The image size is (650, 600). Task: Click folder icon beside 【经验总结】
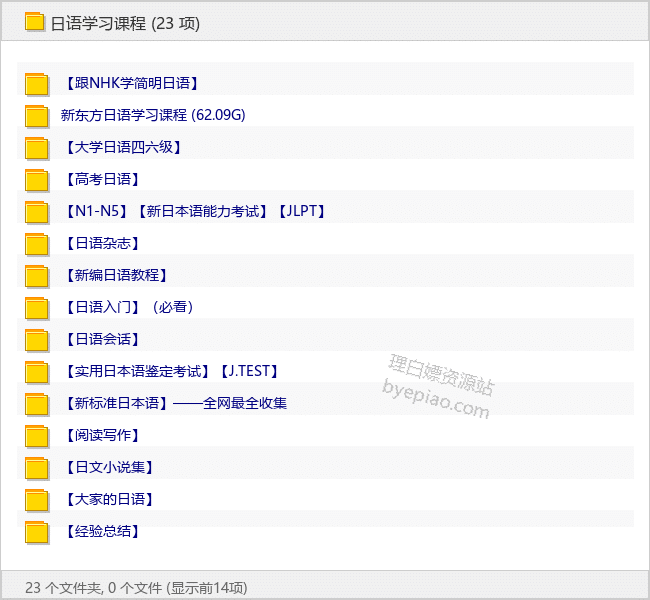(x=36, y=532)
